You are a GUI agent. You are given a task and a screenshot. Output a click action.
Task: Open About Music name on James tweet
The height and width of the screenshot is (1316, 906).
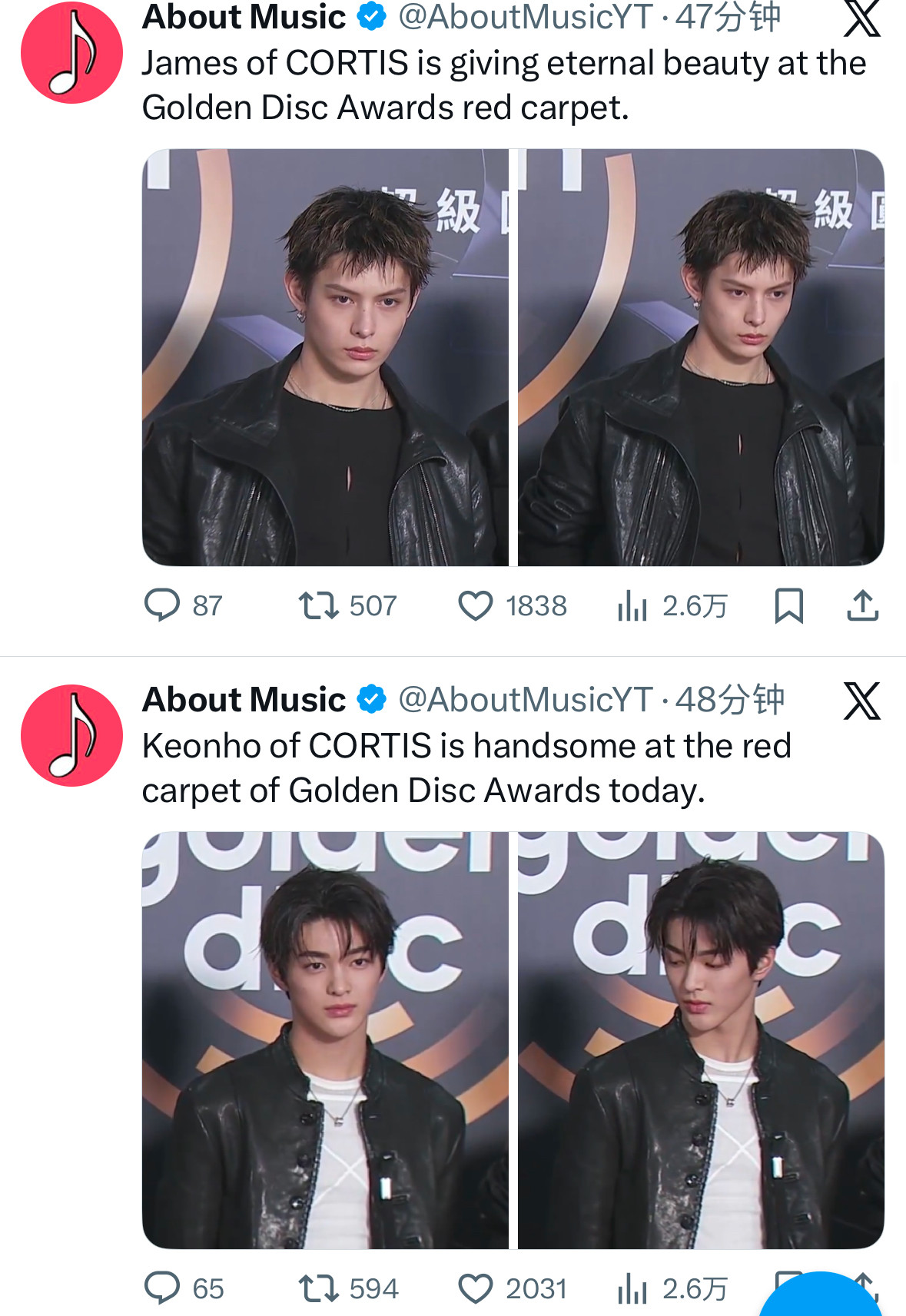pos(244,17)
